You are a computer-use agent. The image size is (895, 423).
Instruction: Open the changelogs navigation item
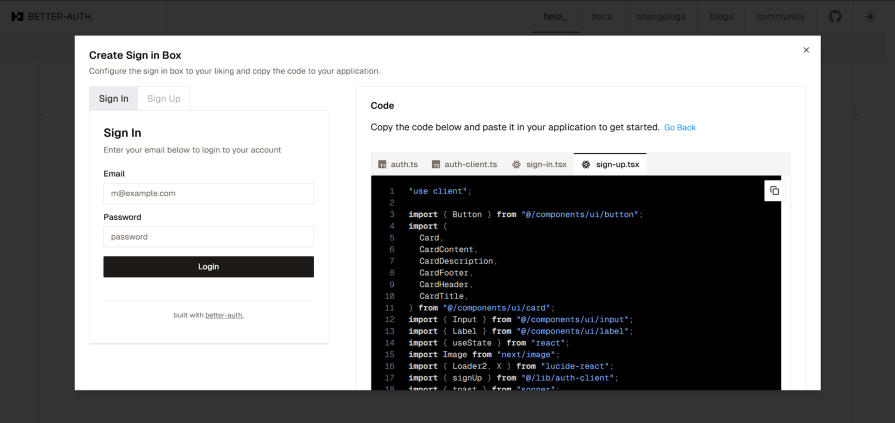(661, 17)
